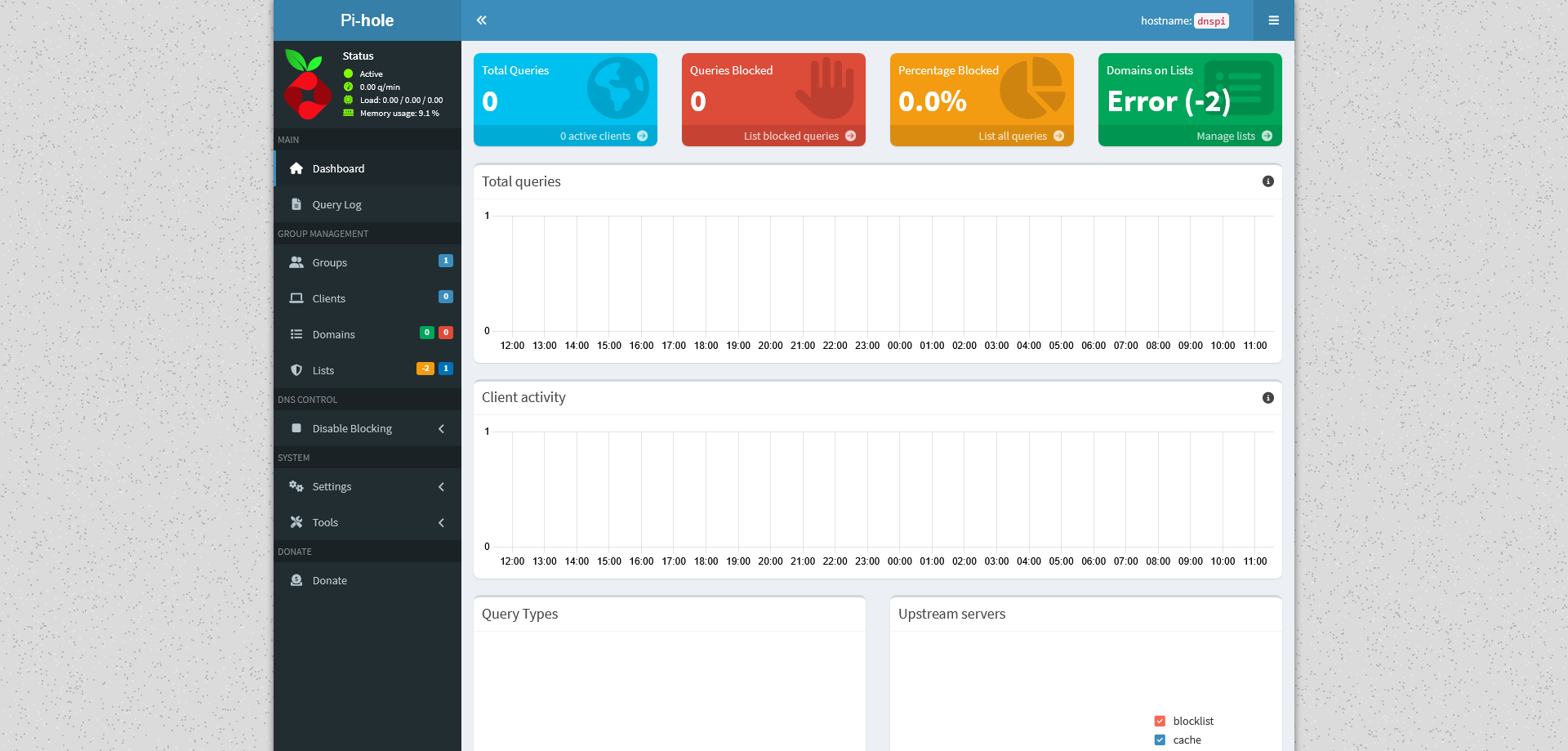Click the Dashboard home icon
This screenshot has width=1568, height=751.
[296, 168]
